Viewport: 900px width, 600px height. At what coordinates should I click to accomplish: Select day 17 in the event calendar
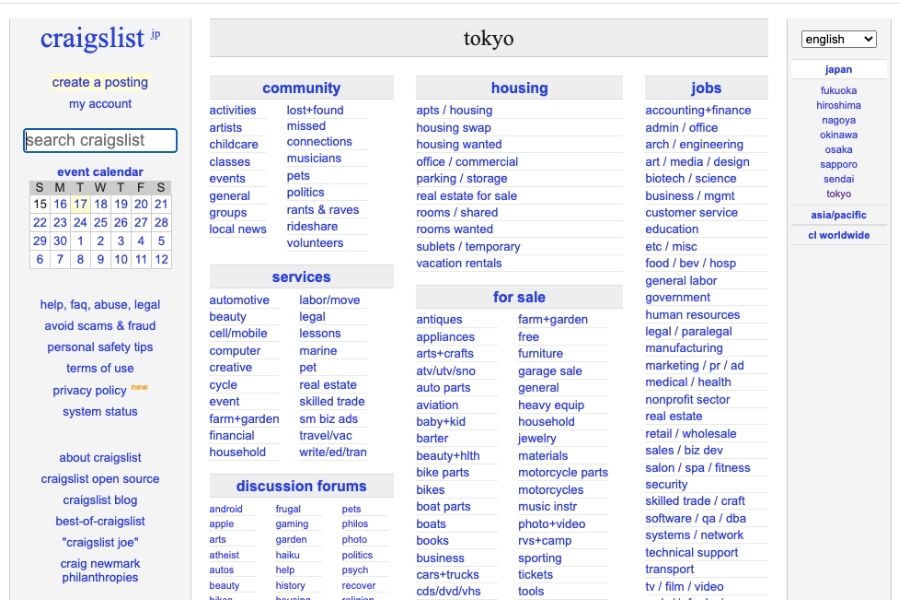[80, 204]
